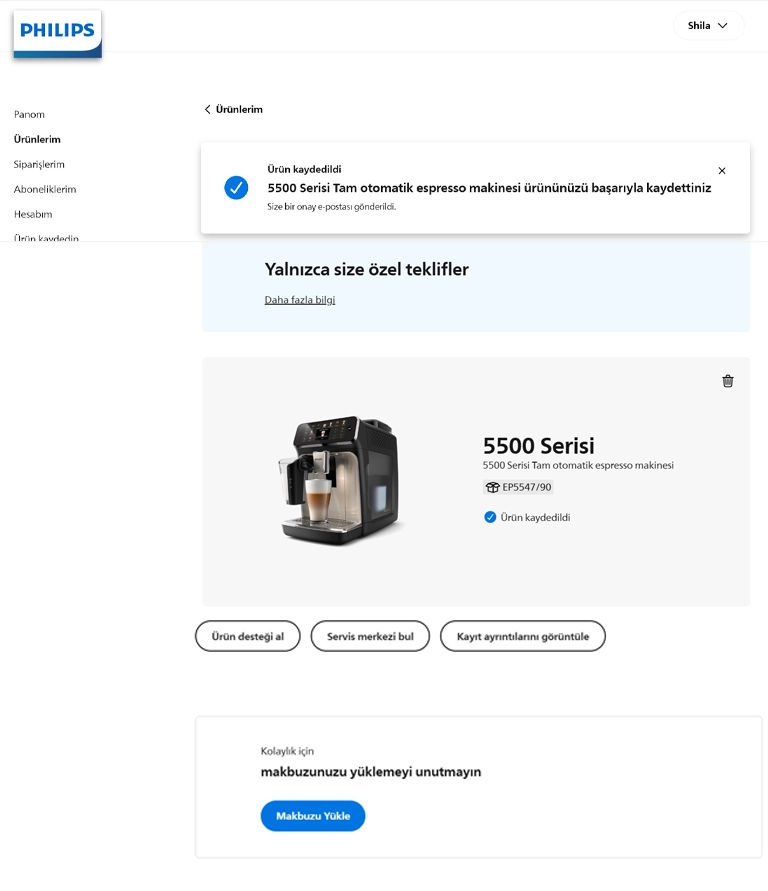
Task: Go to Panom in sidebar
Action: click(29, 114)
